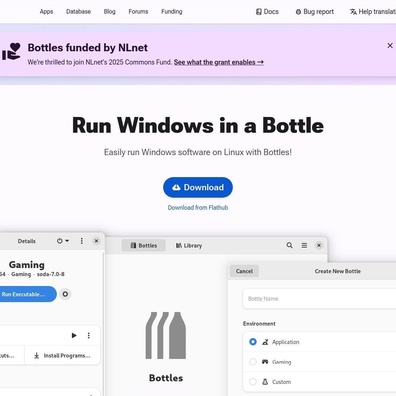This screenshot has width=396, height=396.
Task: Click the 'Run Windows in a Bottle' heading
Action: (198, 125)
